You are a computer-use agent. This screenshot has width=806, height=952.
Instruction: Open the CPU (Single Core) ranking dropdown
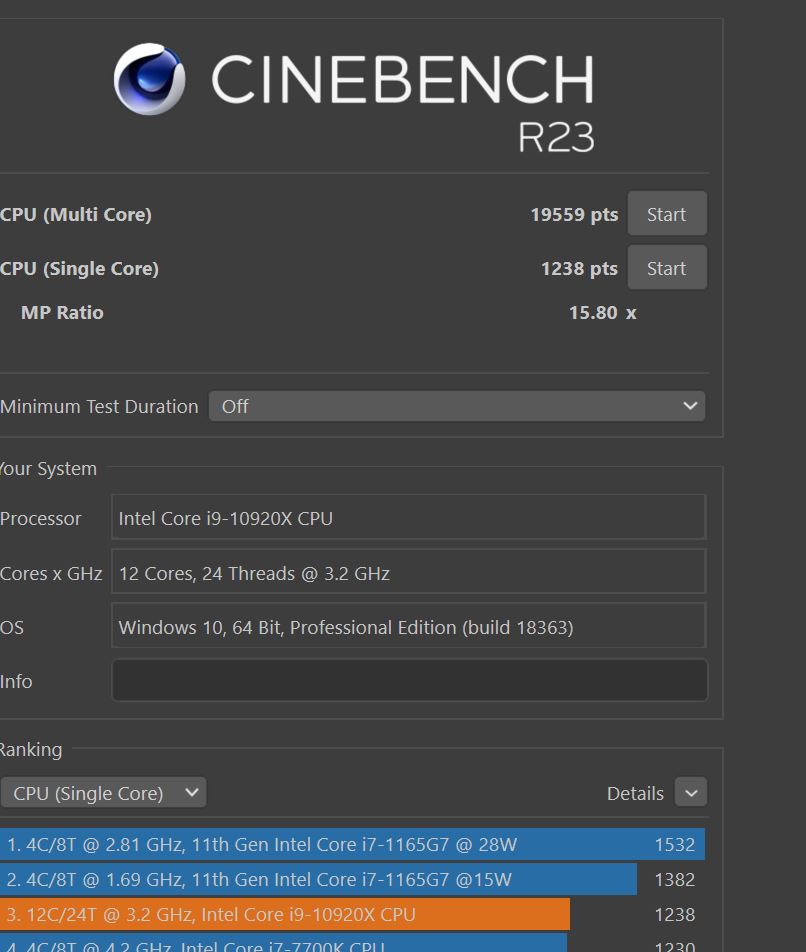point(103,793)
